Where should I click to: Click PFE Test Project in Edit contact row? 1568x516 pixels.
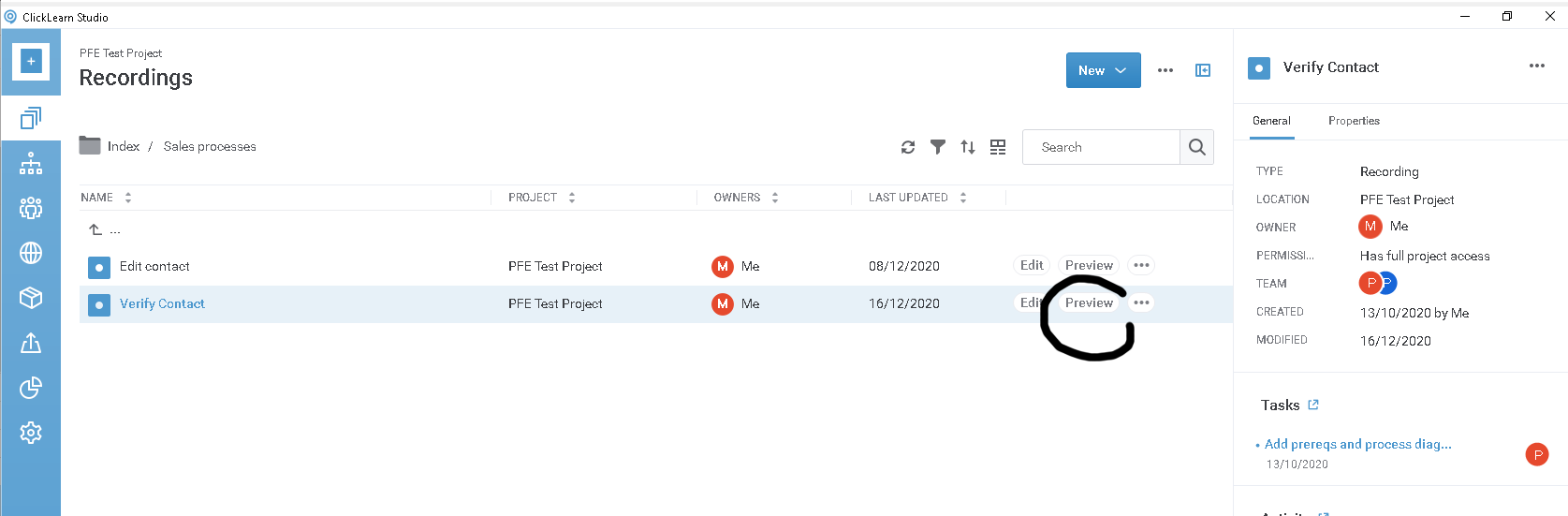click(555, 266)
